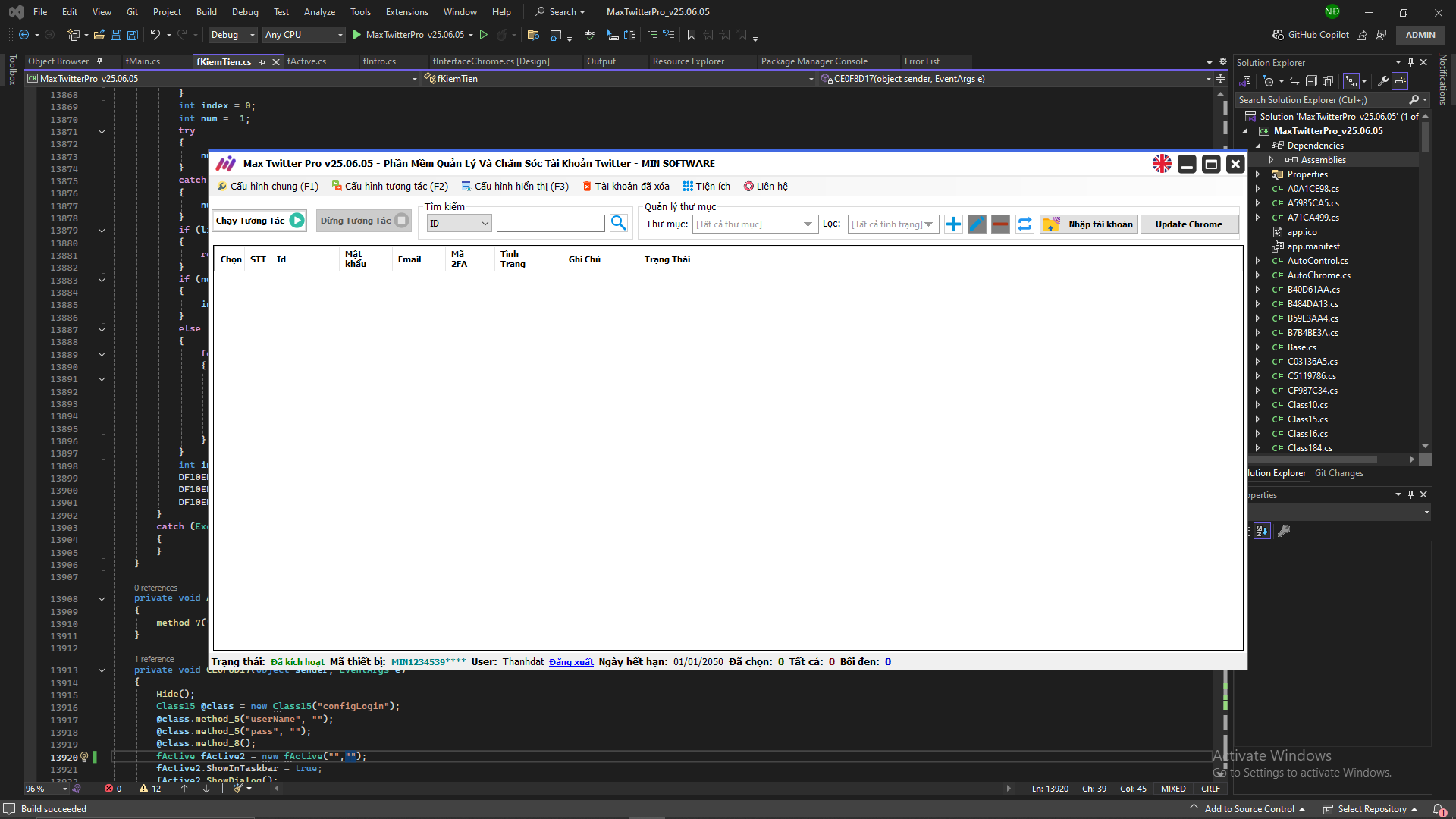Expand the AutoChrome.cs node
This screenshot has width=1456, height=819.
1257,275
